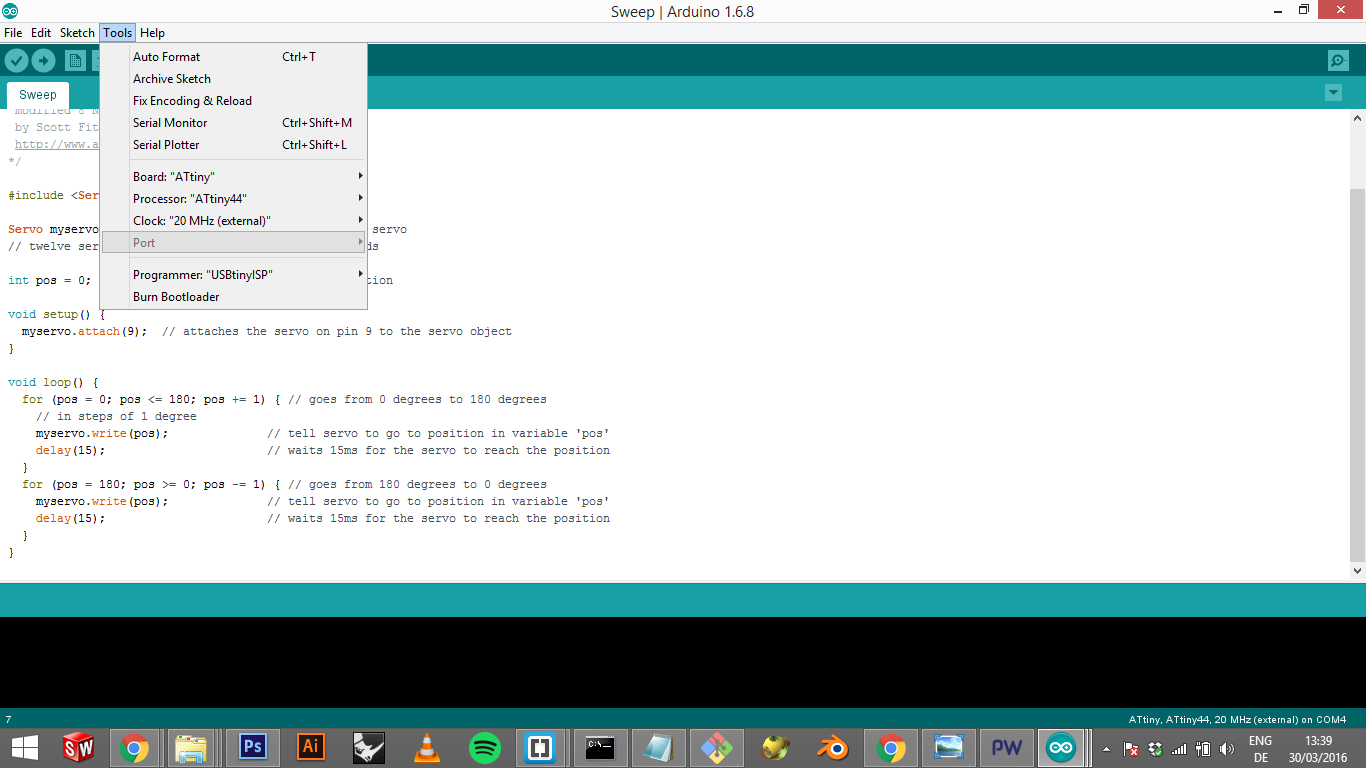Choose Auto Format from Tools menu
This screenshot has height=768, width=1366.
point(234,57)
